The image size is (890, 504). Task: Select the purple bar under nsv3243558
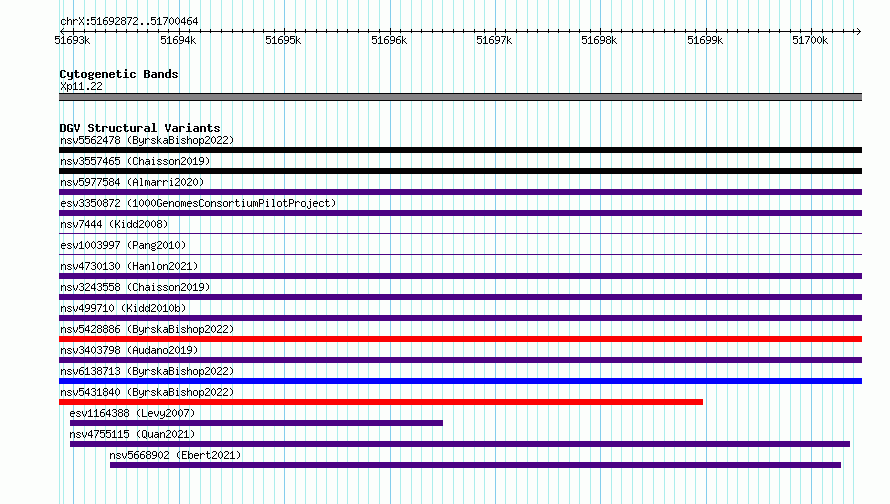click(x=460, y=297)
